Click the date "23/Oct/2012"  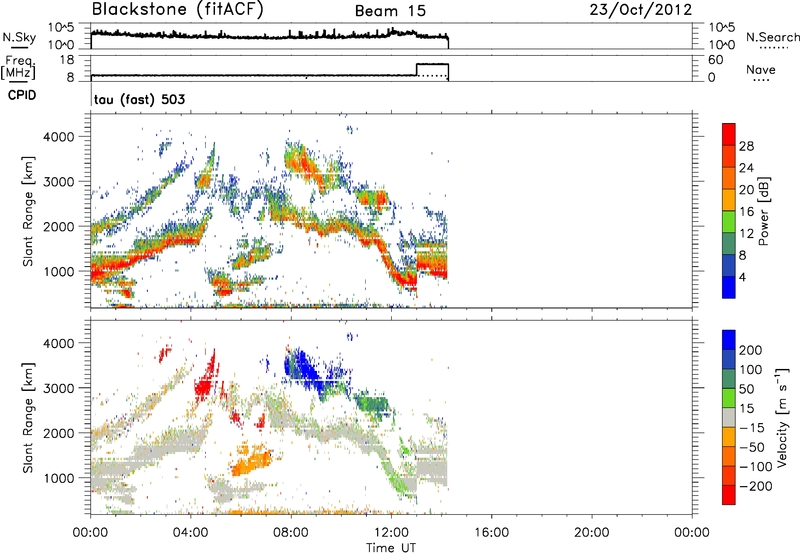point(641,10)
